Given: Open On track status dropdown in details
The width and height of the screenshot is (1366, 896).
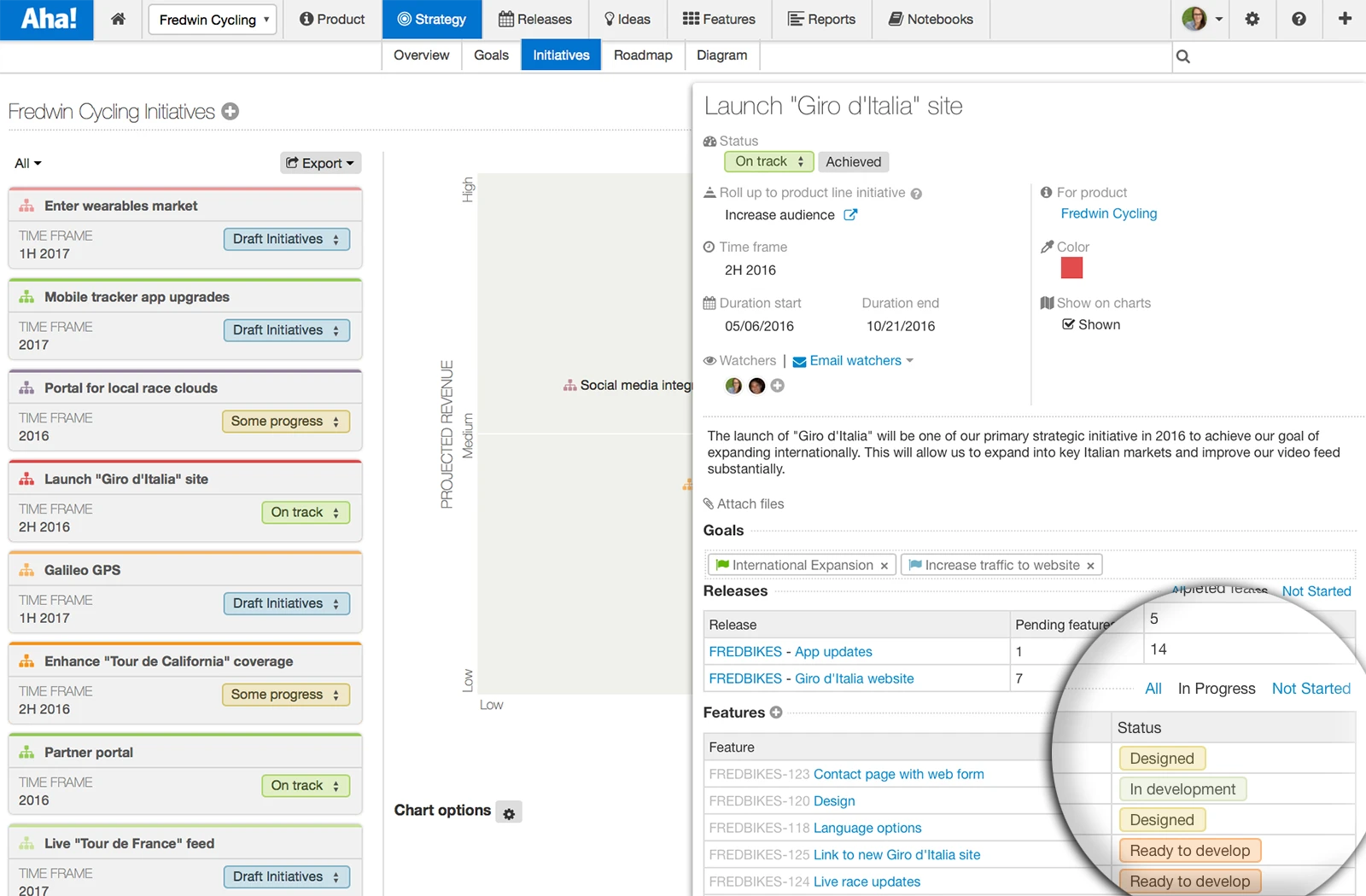Looking at the screenshot, I should tap(768, 162).
